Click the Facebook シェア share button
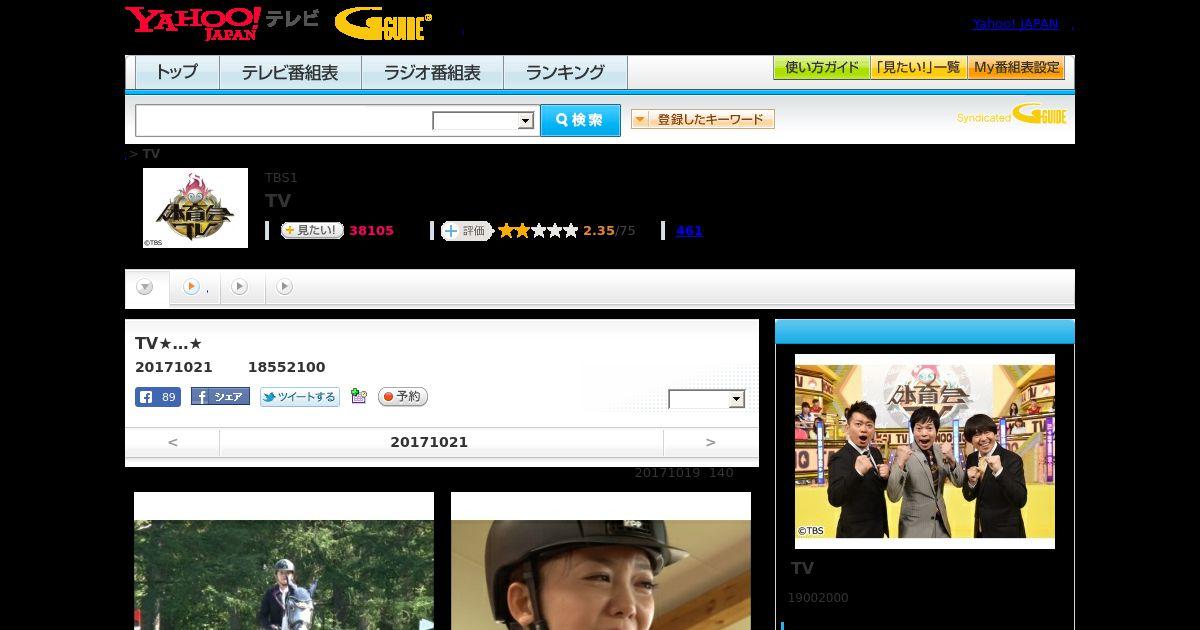The height and width of the screenshot is (630, 1200). pos(220,397)
